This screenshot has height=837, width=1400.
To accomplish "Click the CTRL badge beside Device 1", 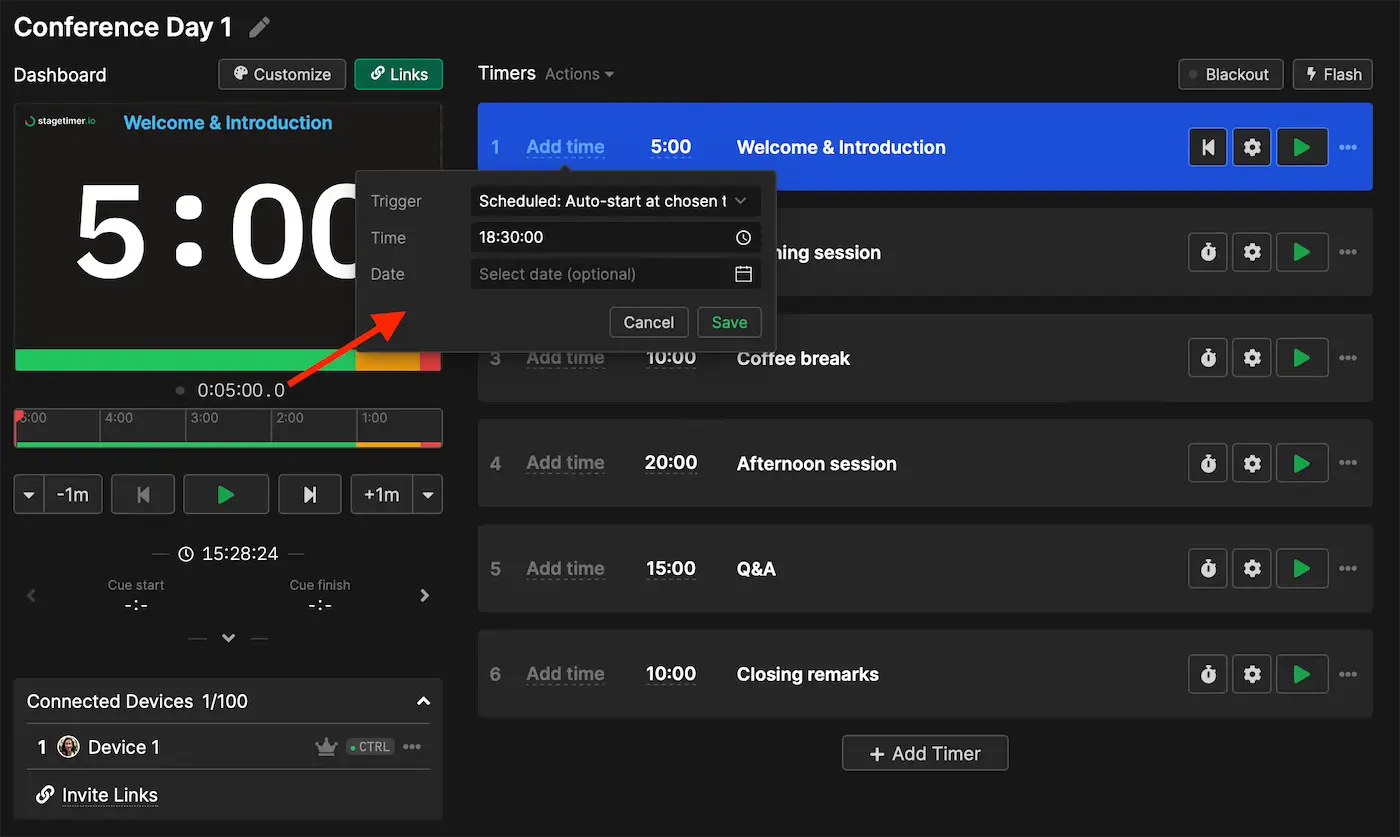I will coord(369,746).
